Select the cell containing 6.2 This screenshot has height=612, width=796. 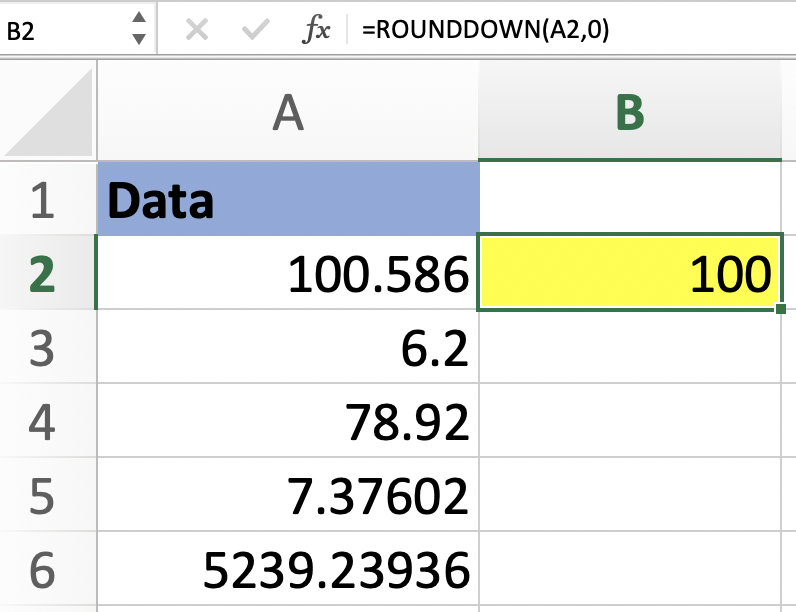[x=288, y=347]
